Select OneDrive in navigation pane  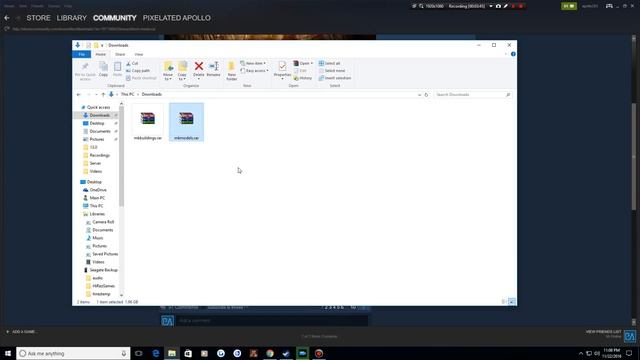pos(98,190)
